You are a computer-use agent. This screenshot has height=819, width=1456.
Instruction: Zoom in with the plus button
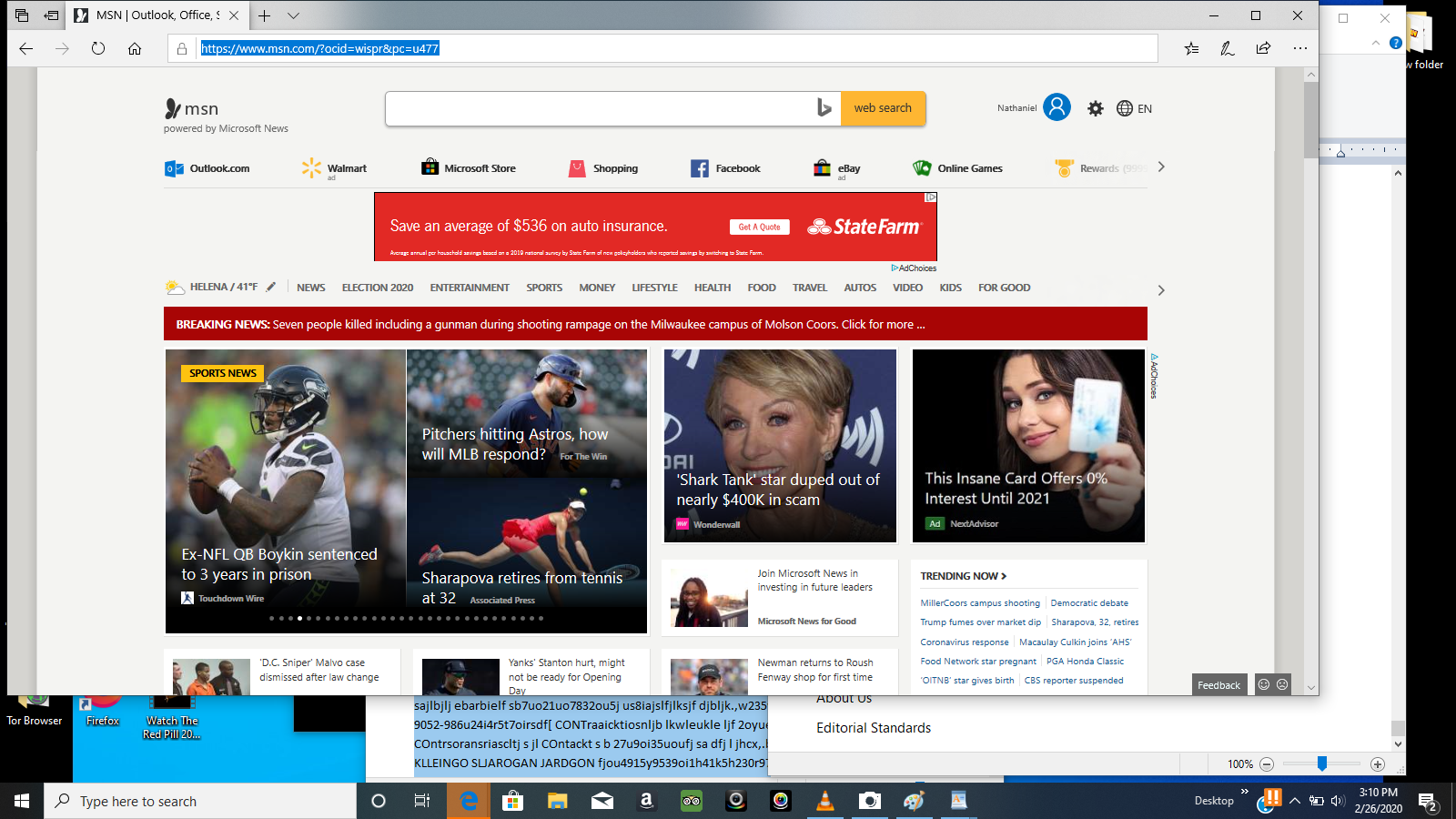pyautogui.click(x=1378, y=764)
